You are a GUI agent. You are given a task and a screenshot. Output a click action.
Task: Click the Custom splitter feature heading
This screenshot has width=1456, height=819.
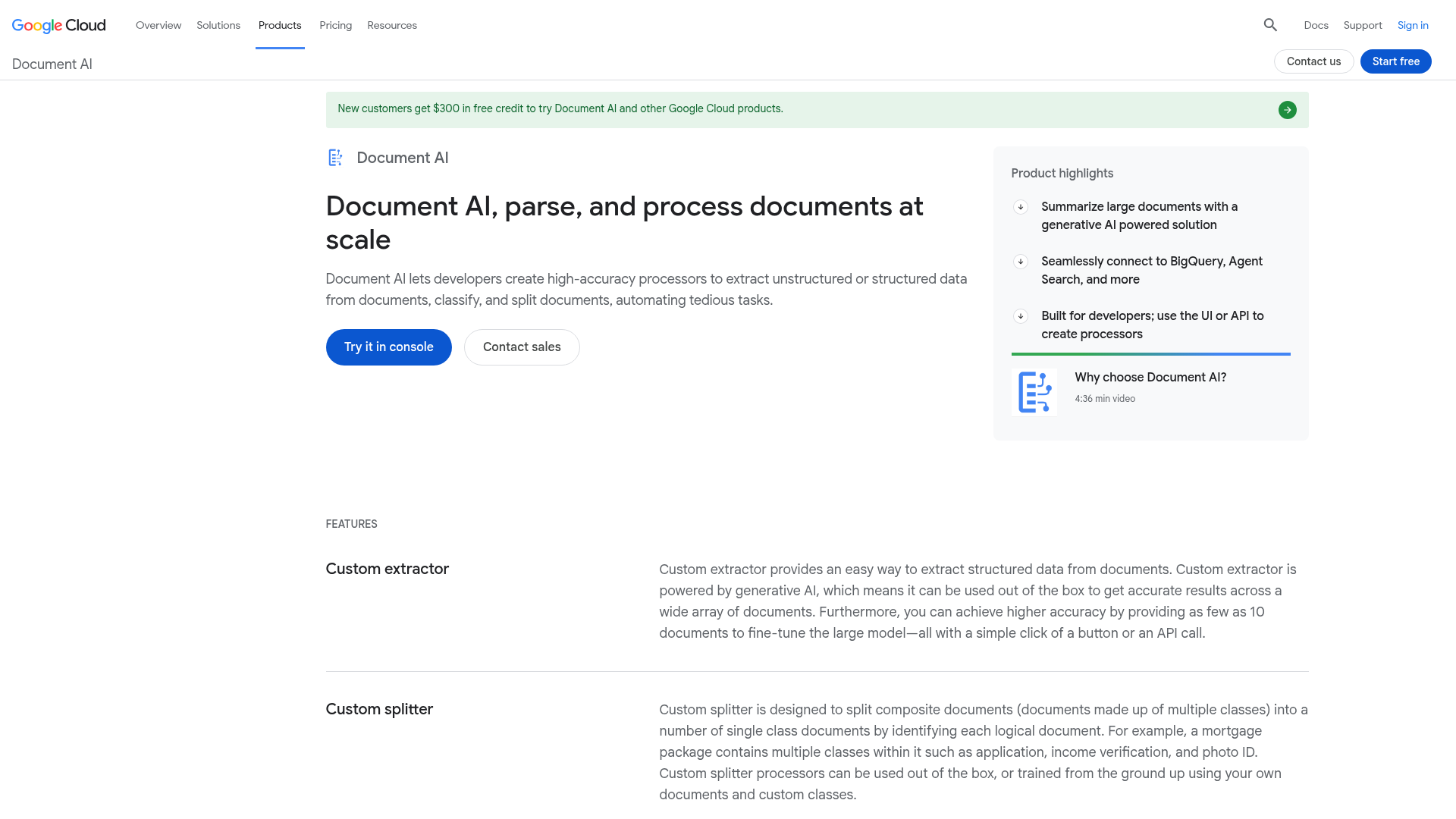[379, 709]
